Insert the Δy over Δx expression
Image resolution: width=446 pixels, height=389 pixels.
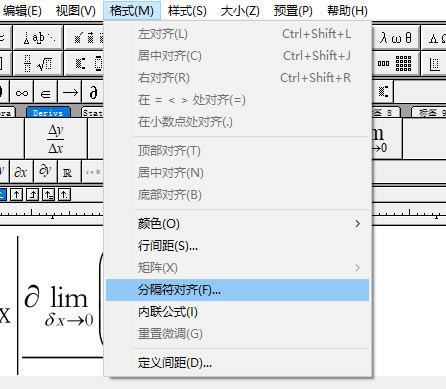pos(56,138)
